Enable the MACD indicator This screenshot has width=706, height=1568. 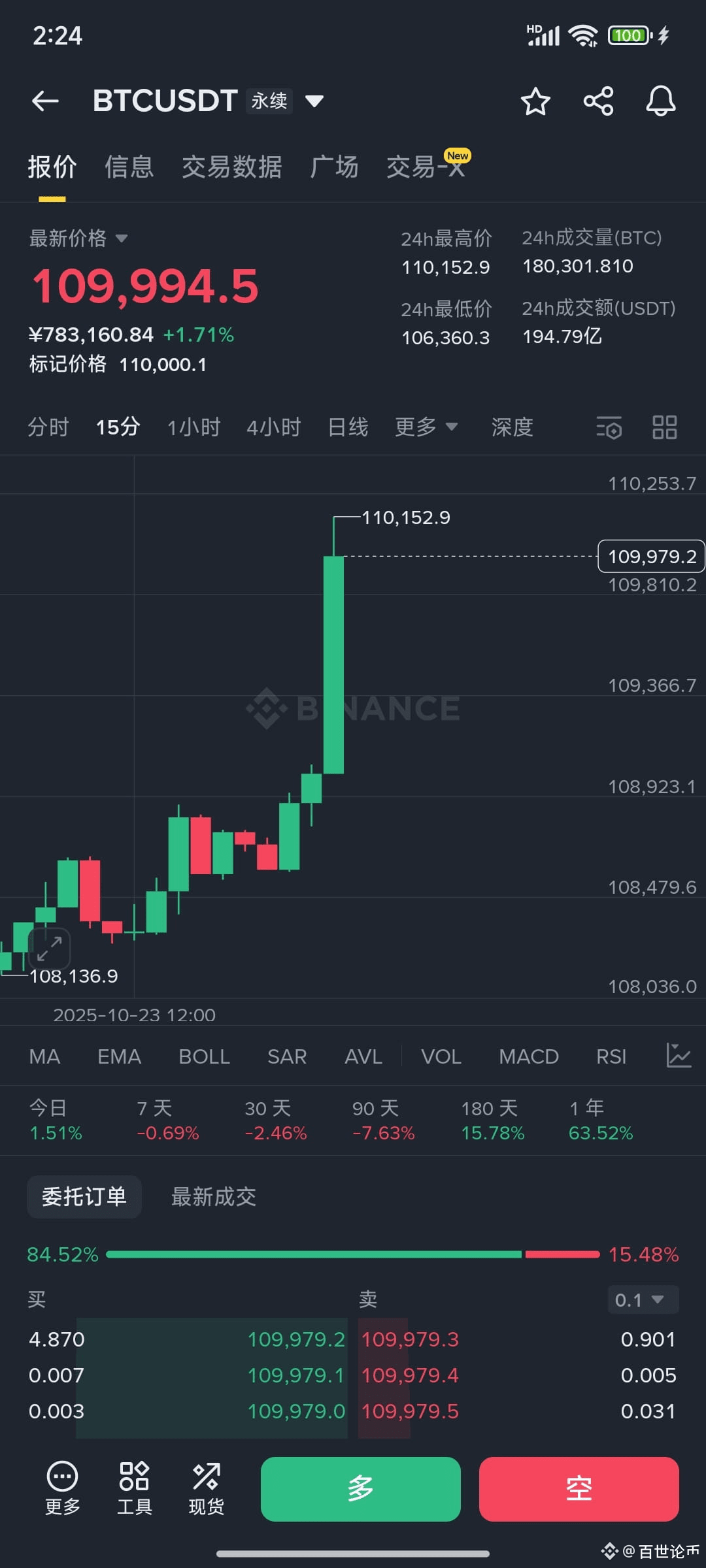coord(528,1056)
